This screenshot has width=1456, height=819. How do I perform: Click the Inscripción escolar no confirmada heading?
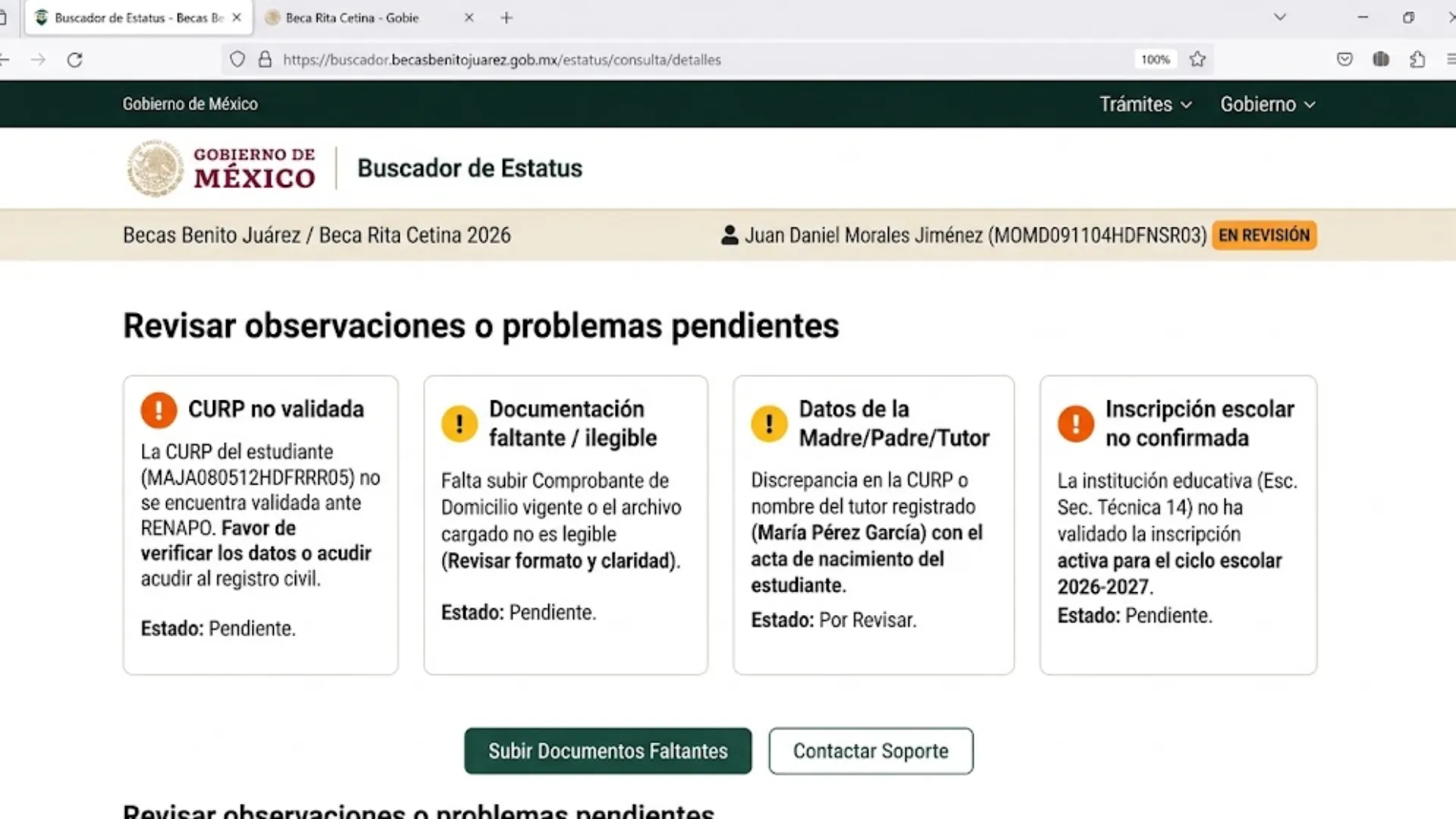point(1200,423)
